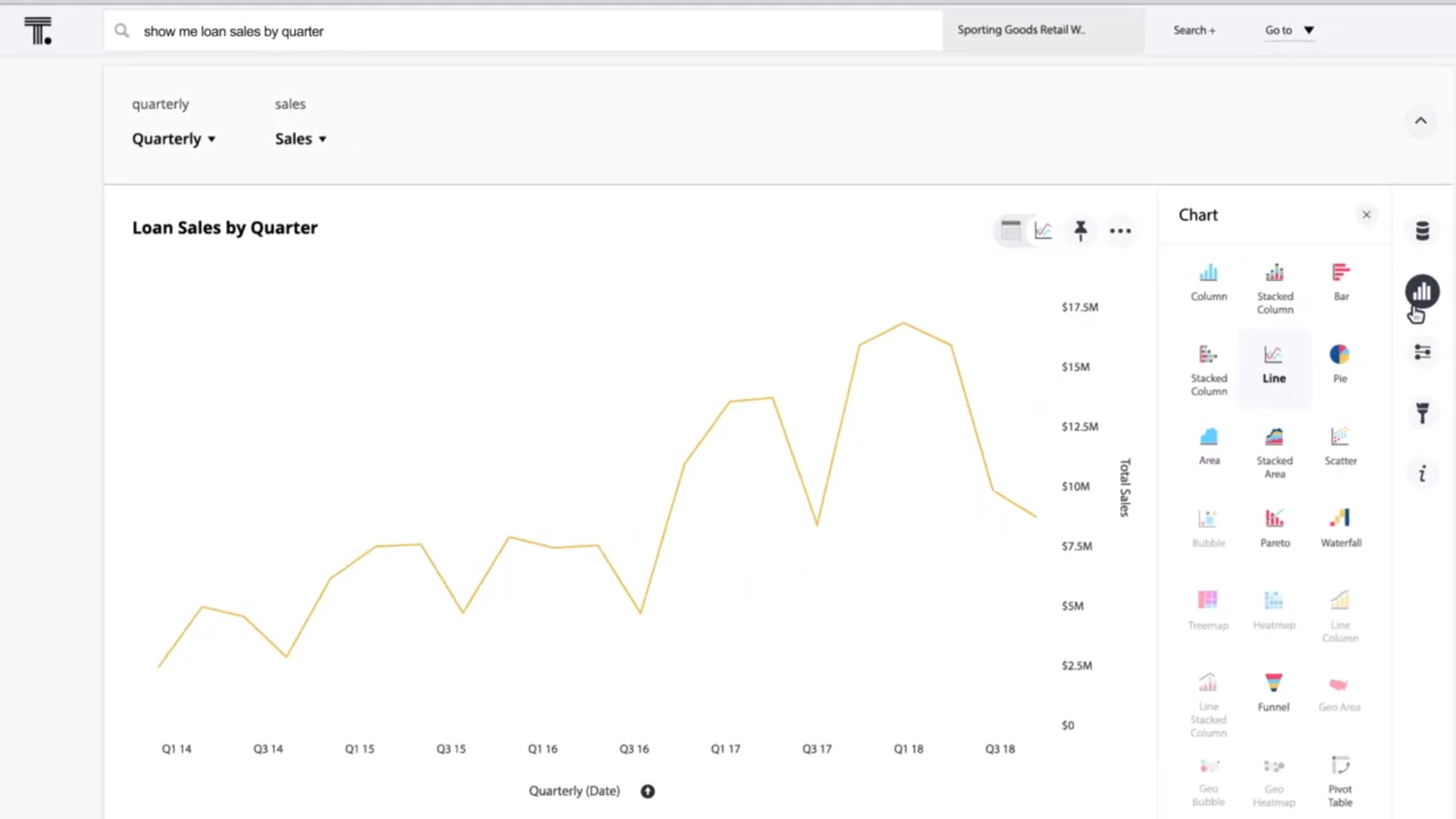Open the data source cylinder icon
The height and width of the screenshot is (819, 1456).
click(x=1422, y=231)
